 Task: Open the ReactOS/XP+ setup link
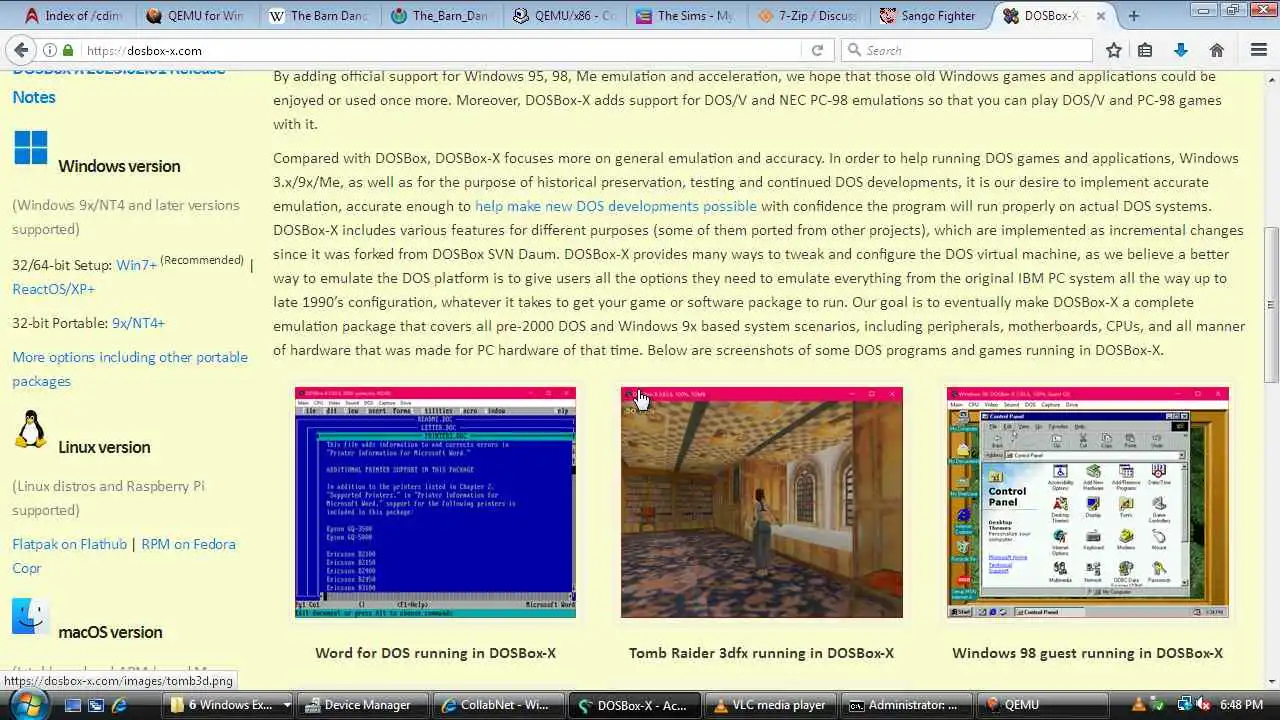[x=54, y=289]
